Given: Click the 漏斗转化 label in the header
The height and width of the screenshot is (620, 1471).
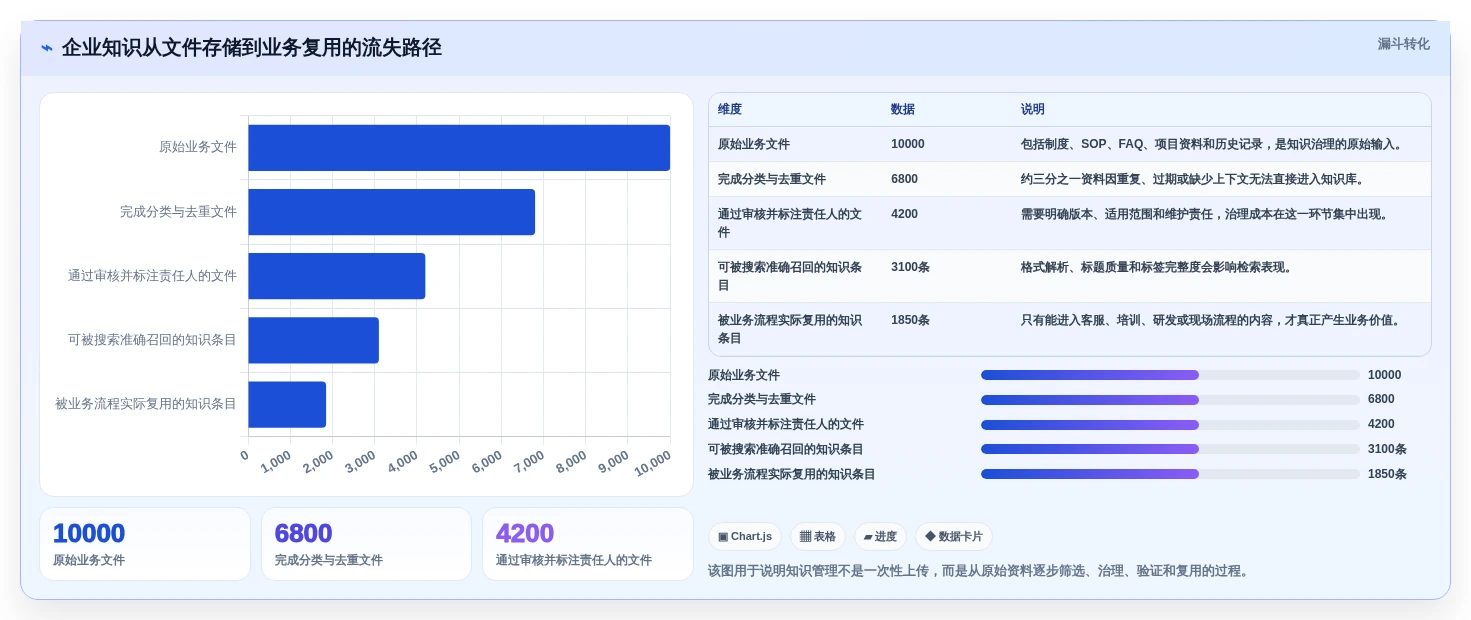Looking at the screenshot, I should click(1403, 44).
